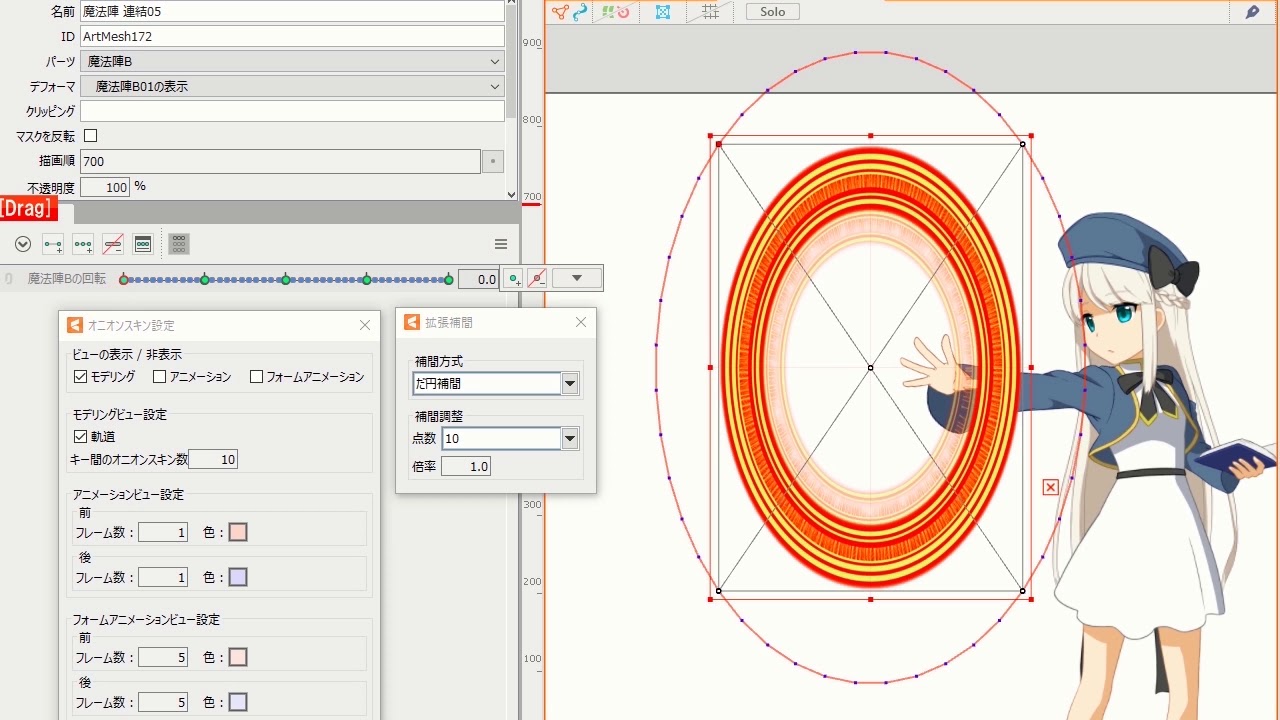Toggle the マスクを反転 checkbox
The width and height of the screenshot is (1280, 720).
[x=90, y=135]
